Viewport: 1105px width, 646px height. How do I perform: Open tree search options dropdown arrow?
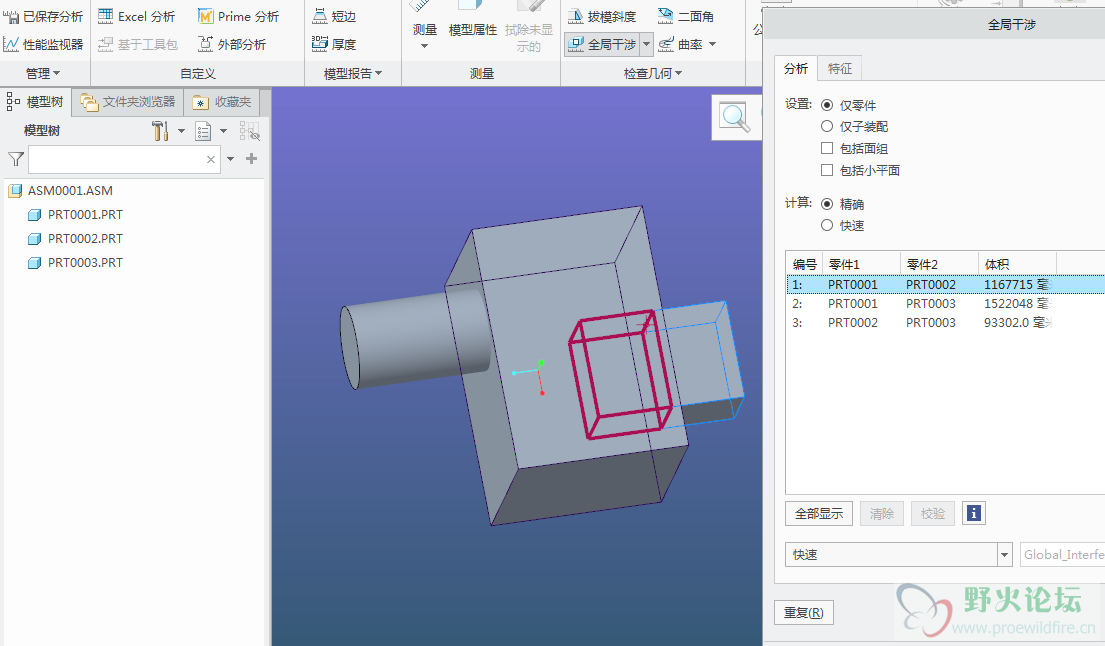[x=230, y=159]
